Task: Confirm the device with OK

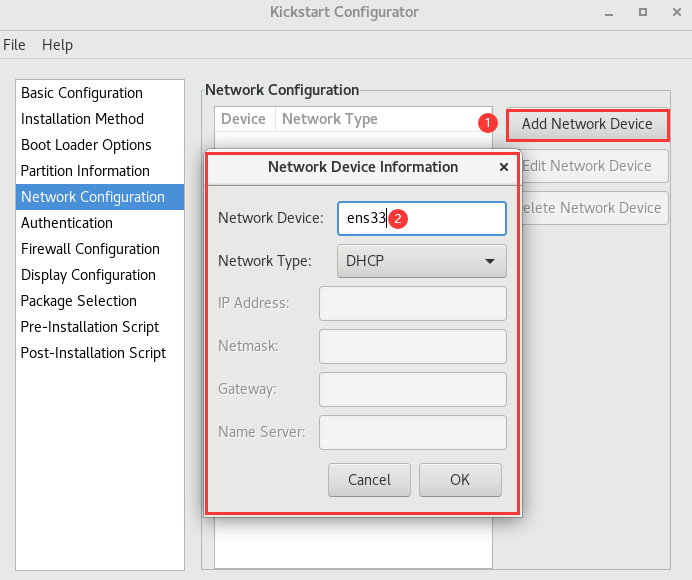Action: (460, 480)
